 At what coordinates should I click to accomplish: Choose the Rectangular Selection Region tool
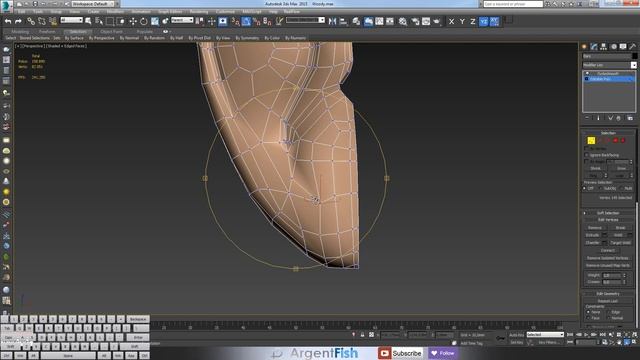[110, 21]
